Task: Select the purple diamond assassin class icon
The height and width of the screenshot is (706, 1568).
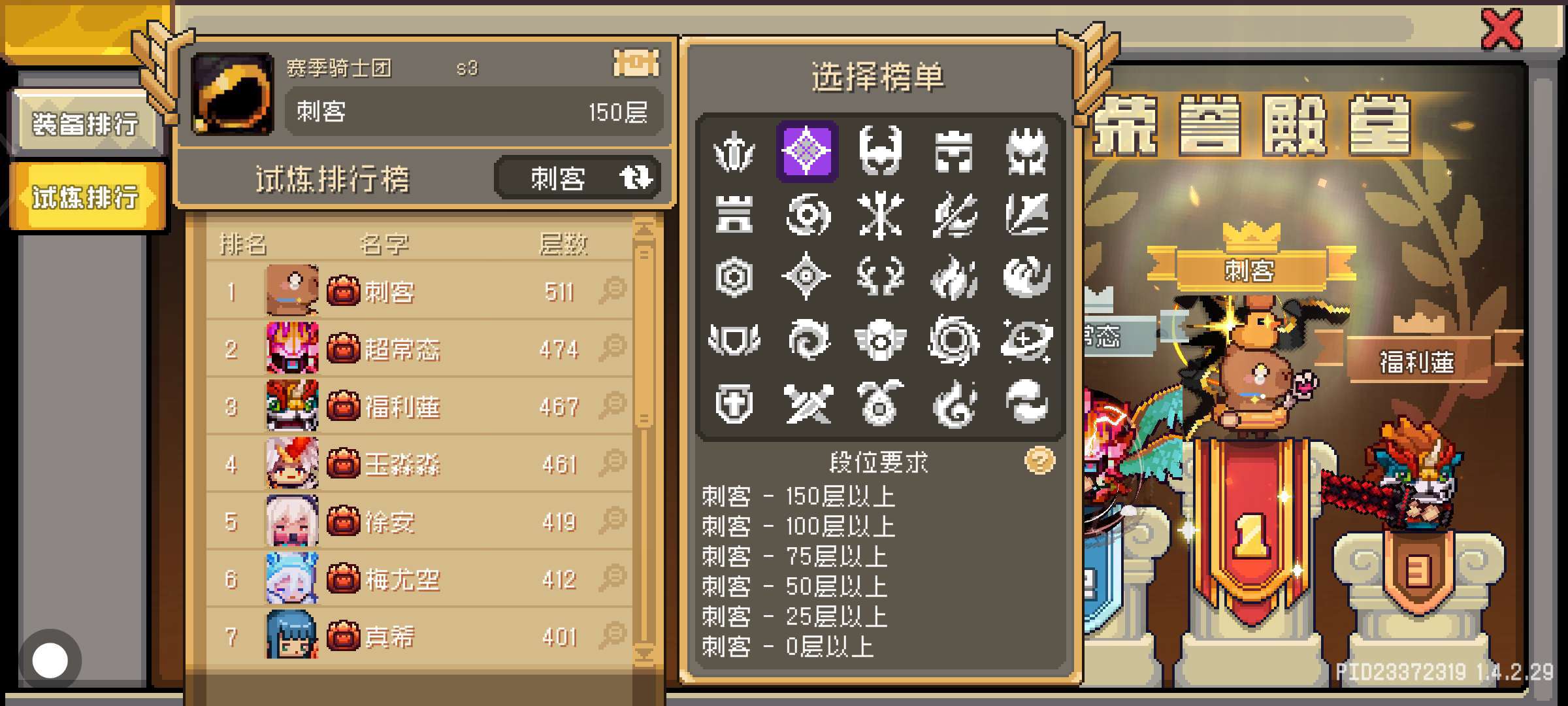Action: (x=807, y=151)
